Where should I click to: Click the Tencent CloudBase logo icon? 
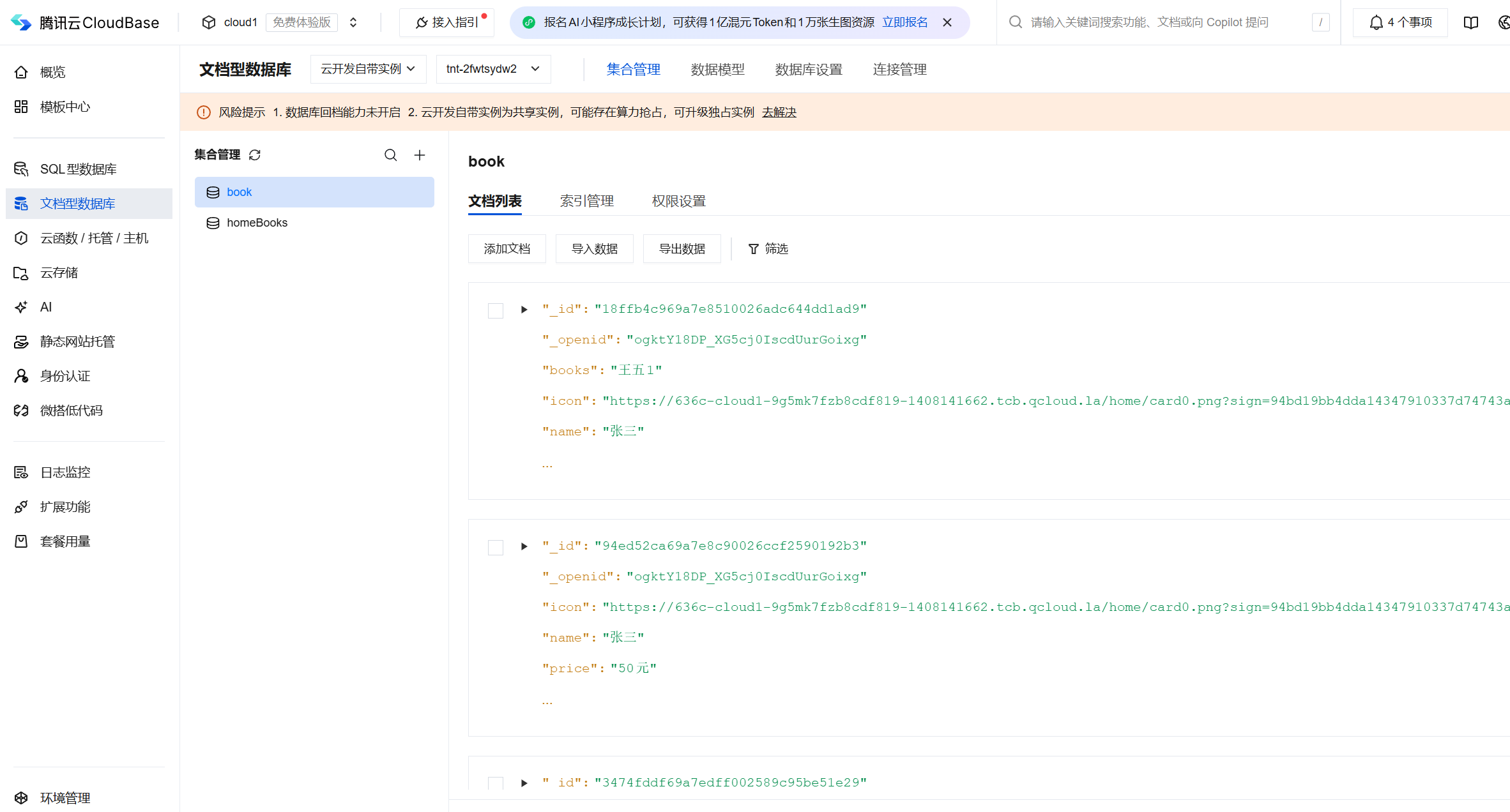[21, 22]
